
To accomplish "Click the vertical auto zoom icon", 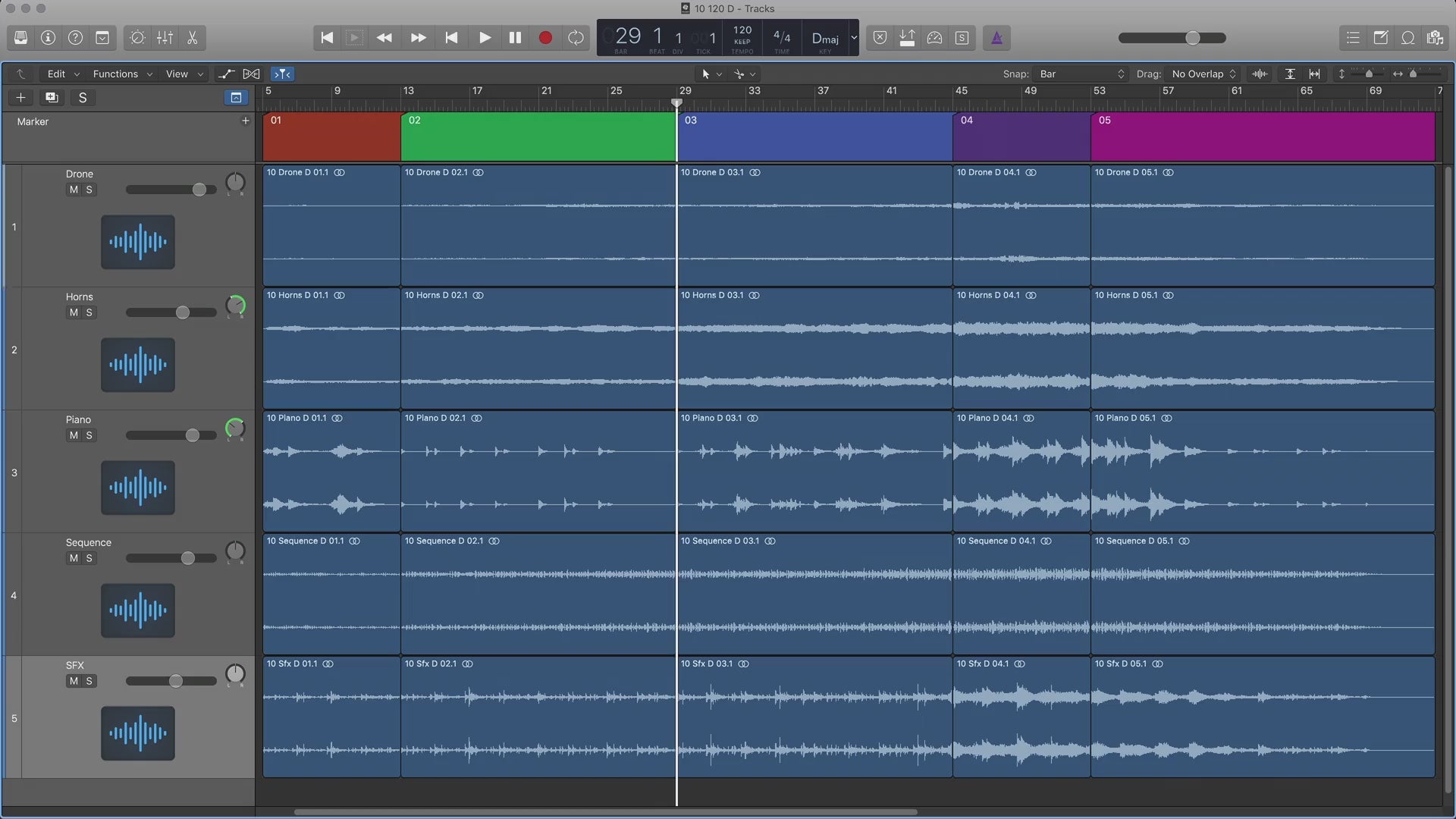I will pos(1290,74).
